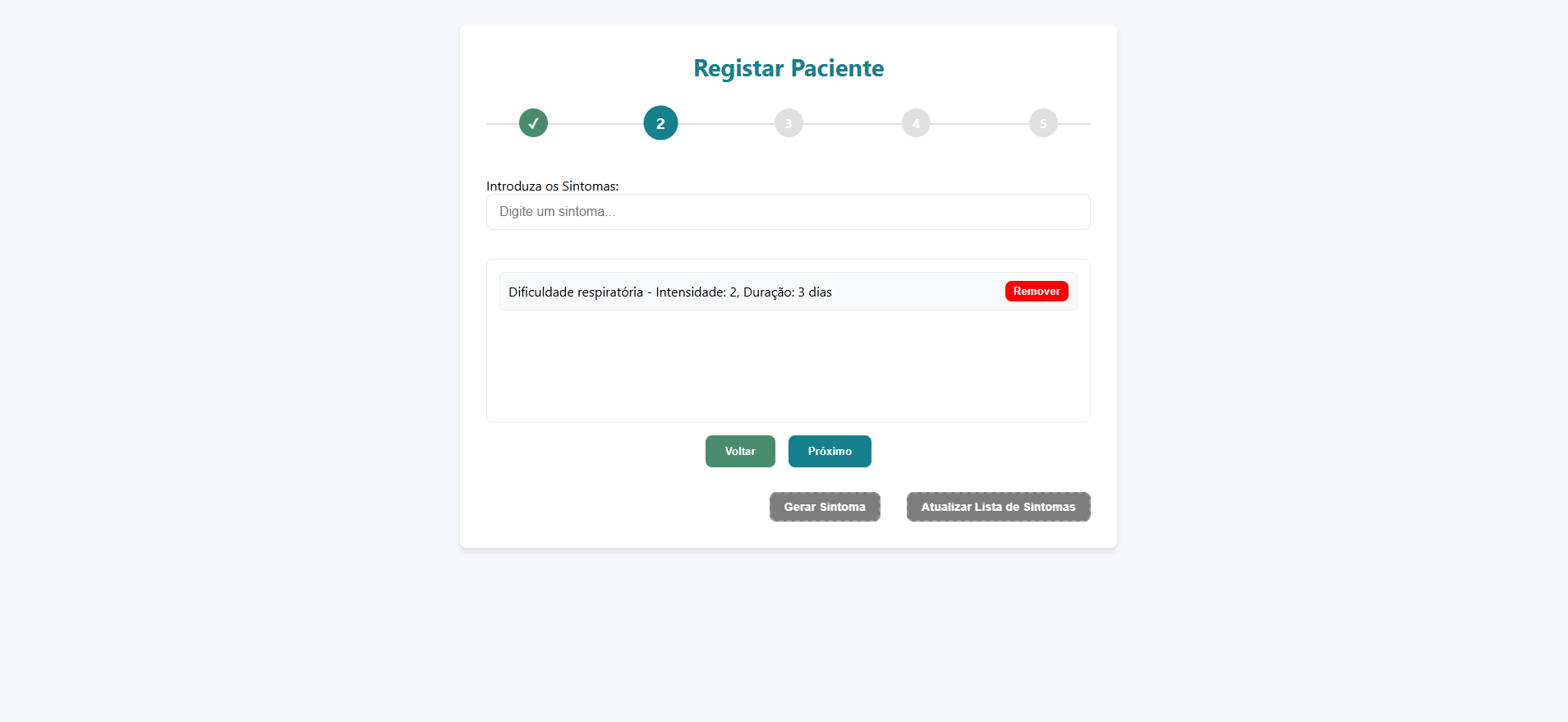This screenshot has height=722, width=1568.
Task: Jump to step 3 of the wizard
Action: coord(788,122)
